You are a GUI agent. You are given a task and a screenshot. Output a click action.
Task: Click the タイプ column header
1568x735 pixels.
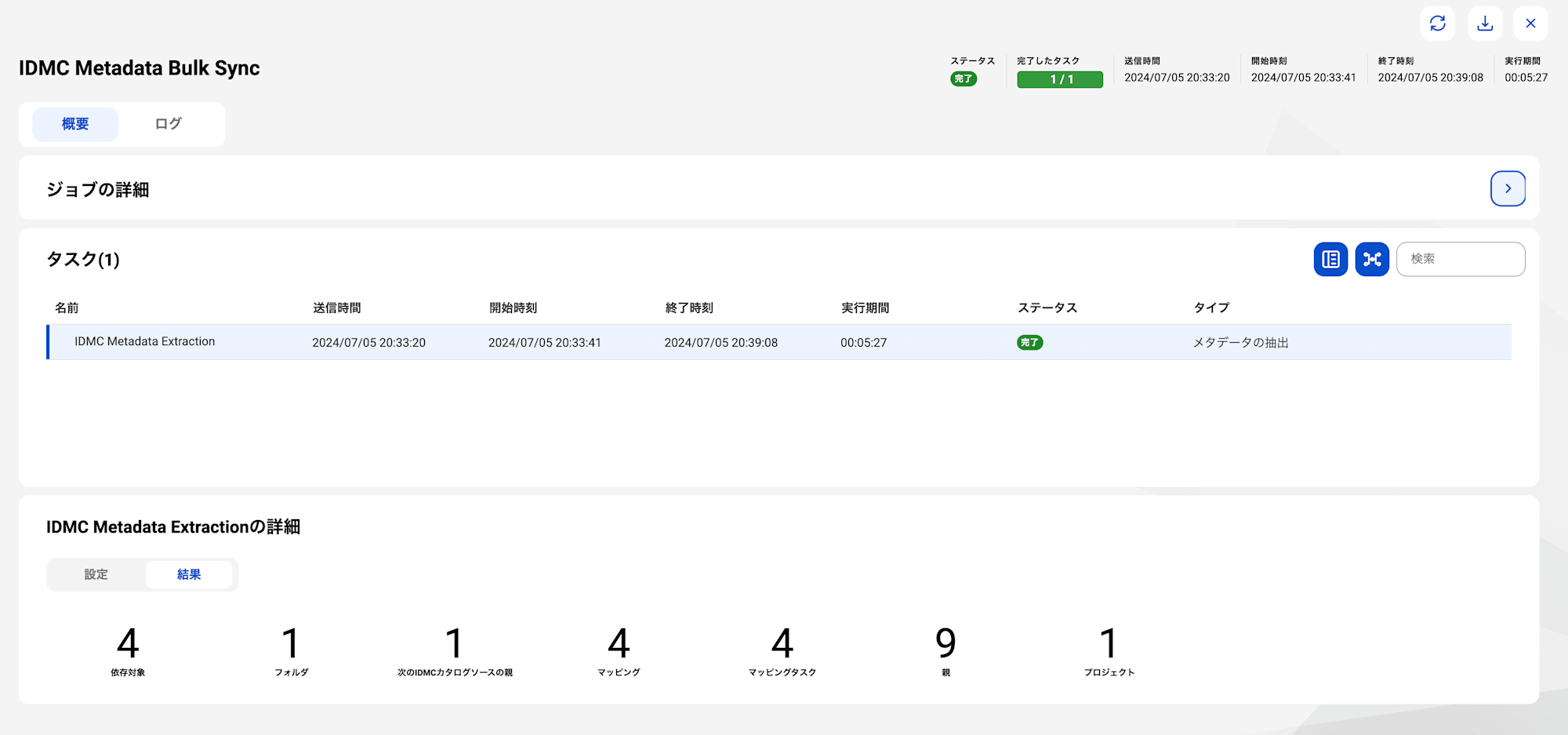1211,307
